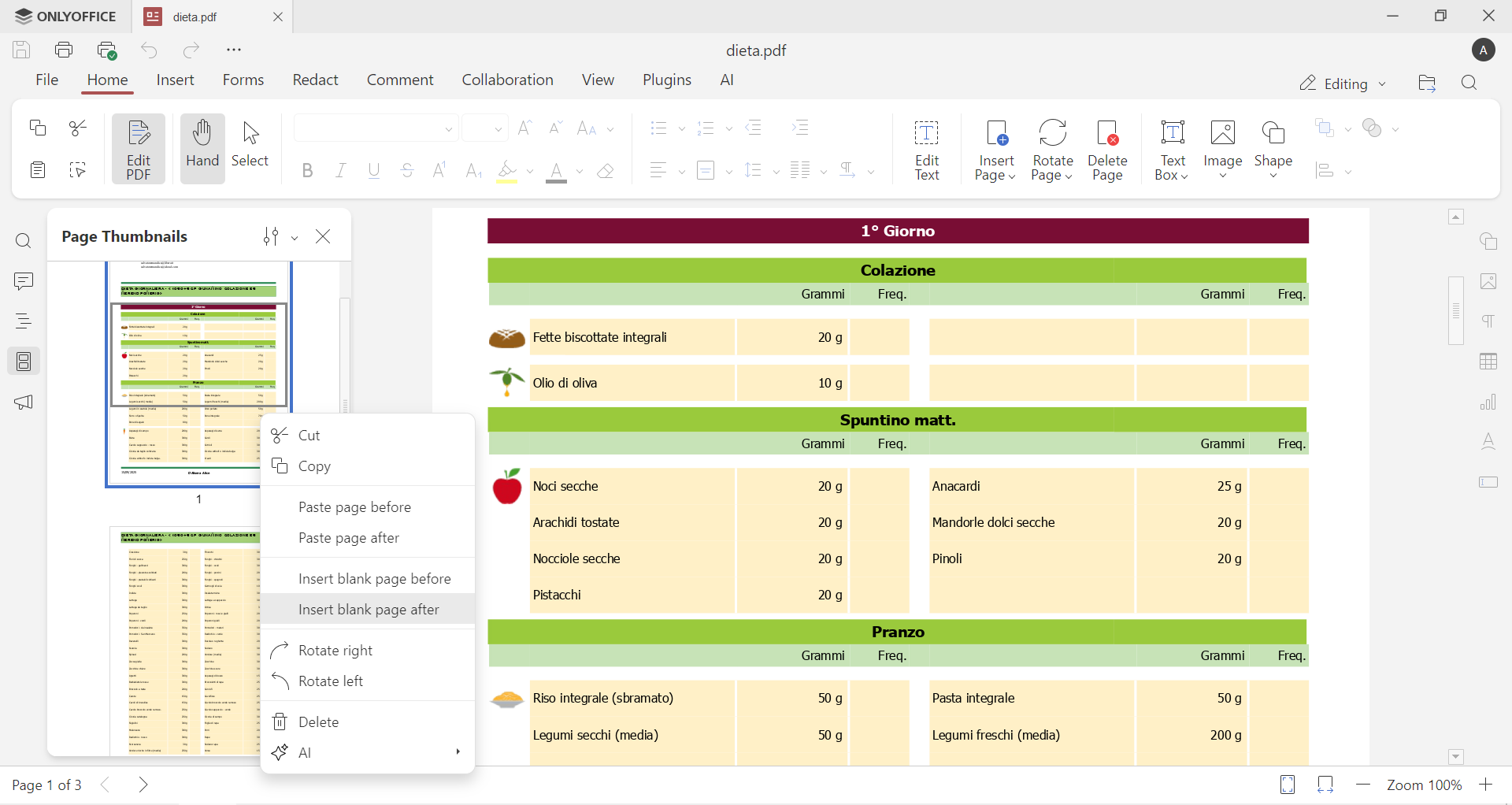Click Delete in the context menu

[318, 722]
